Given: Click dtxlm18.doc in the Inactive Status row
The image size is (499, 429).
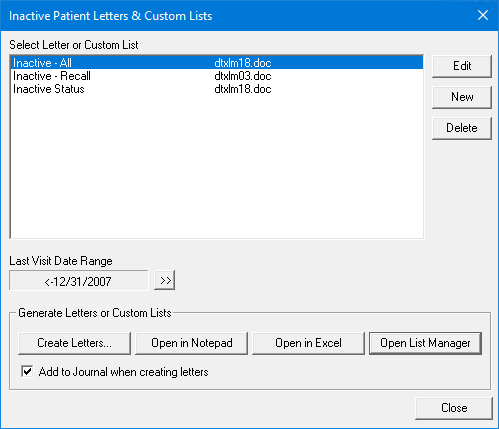Looking at the screenshot, I should [x=243, y=89].
